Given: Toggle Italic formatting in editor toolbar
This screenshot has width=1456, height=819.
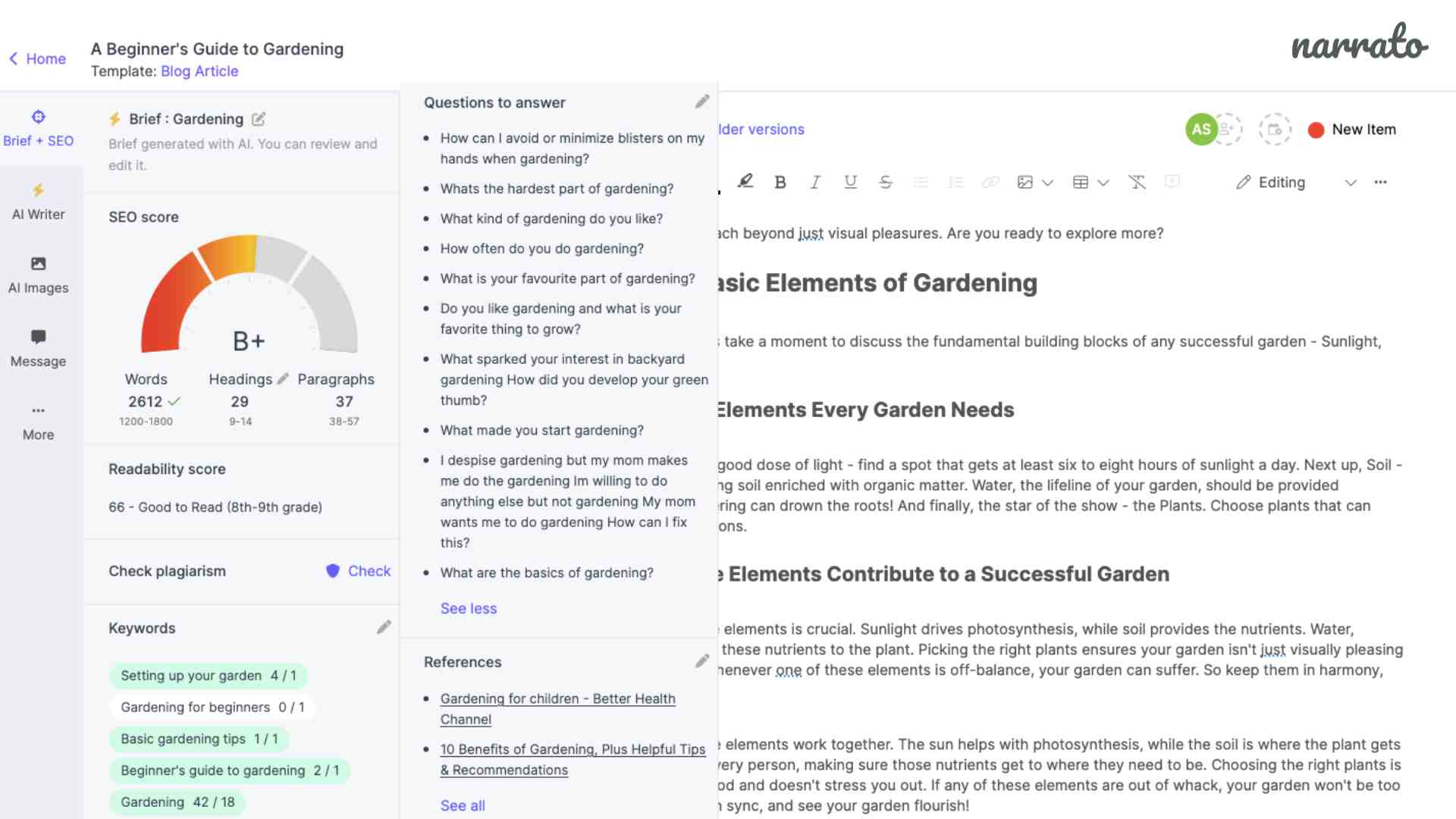Looking at the screenshot, I should (814, 182).
